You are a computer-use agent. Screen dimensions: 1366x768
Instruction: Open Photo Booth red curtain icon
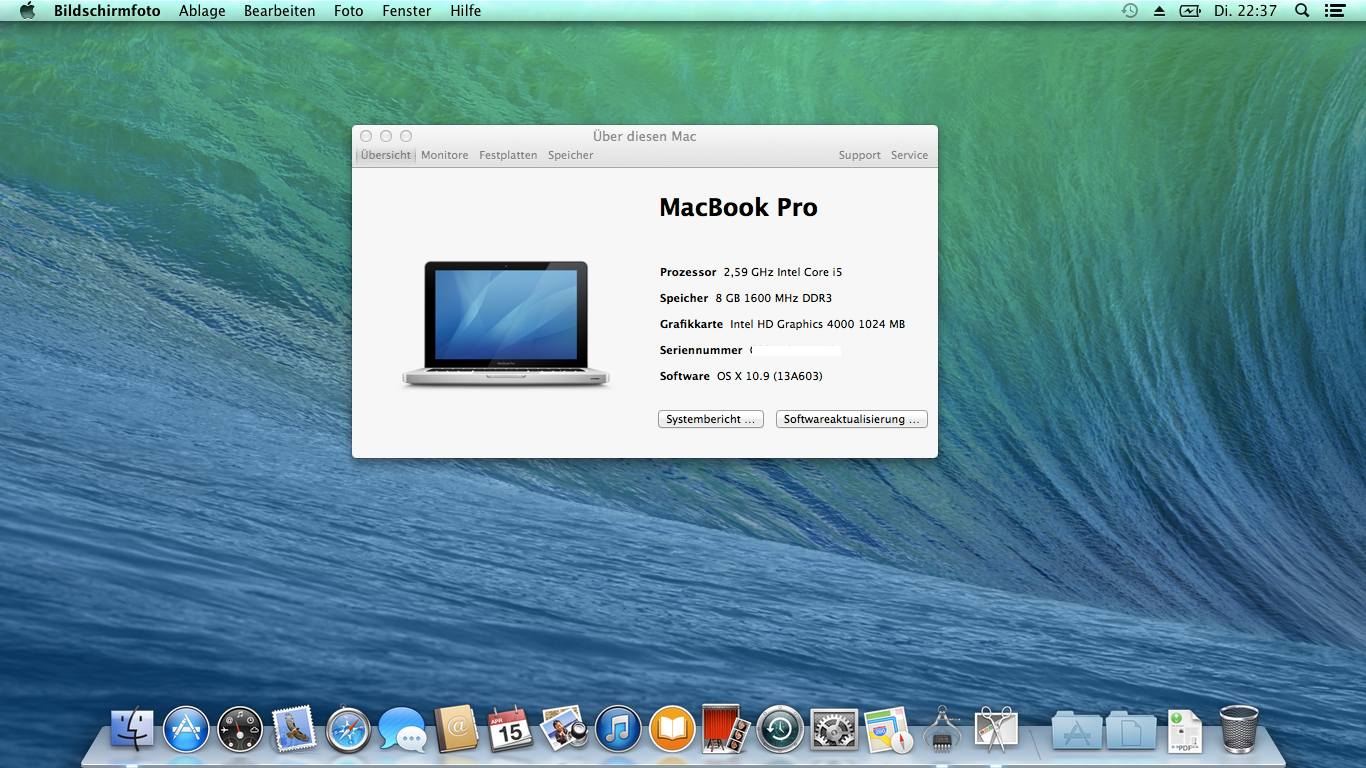(x=726, y=729)
